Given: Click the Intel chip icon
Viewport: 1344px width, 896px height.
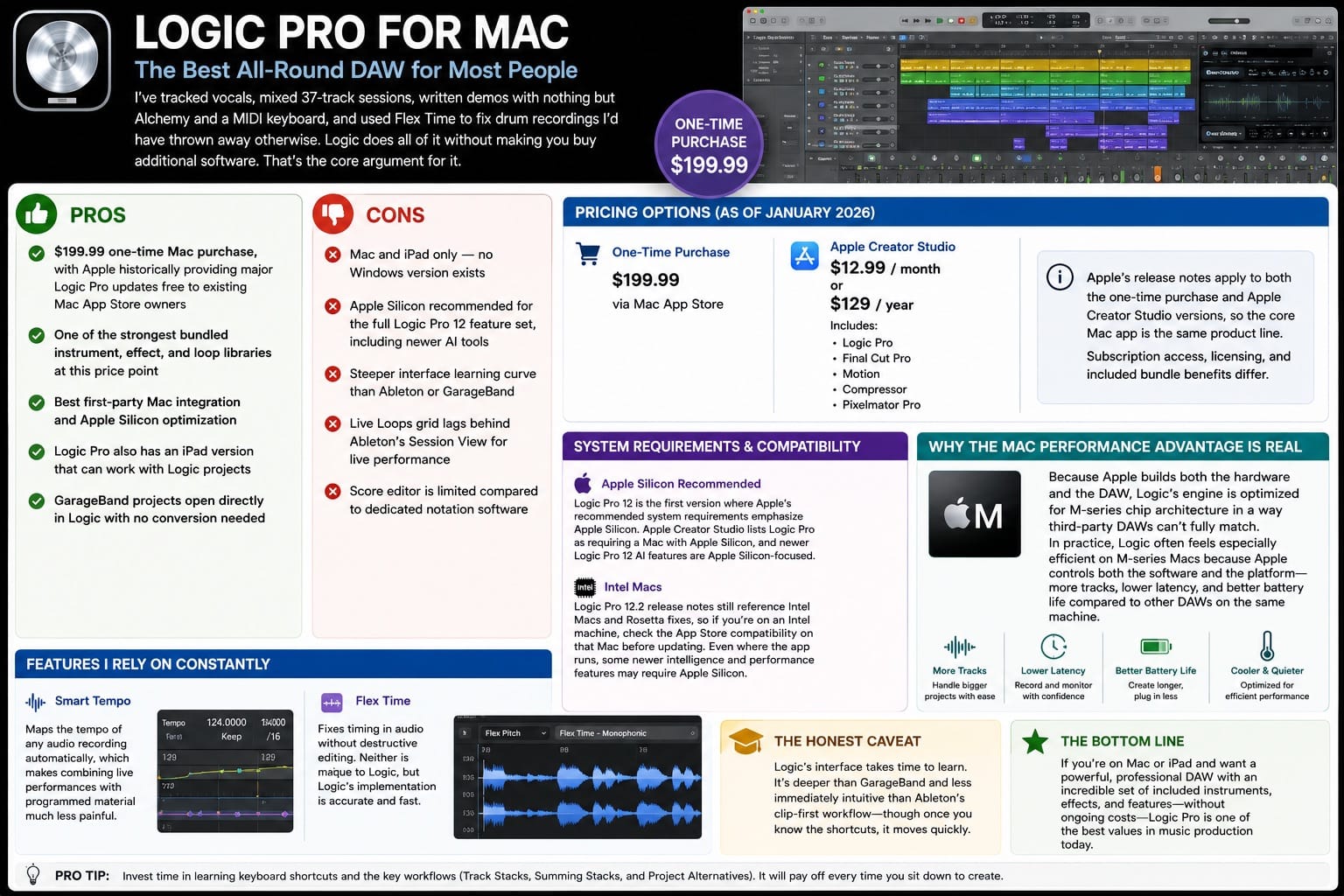Looking at the screenshot, I should pos(584,587).
